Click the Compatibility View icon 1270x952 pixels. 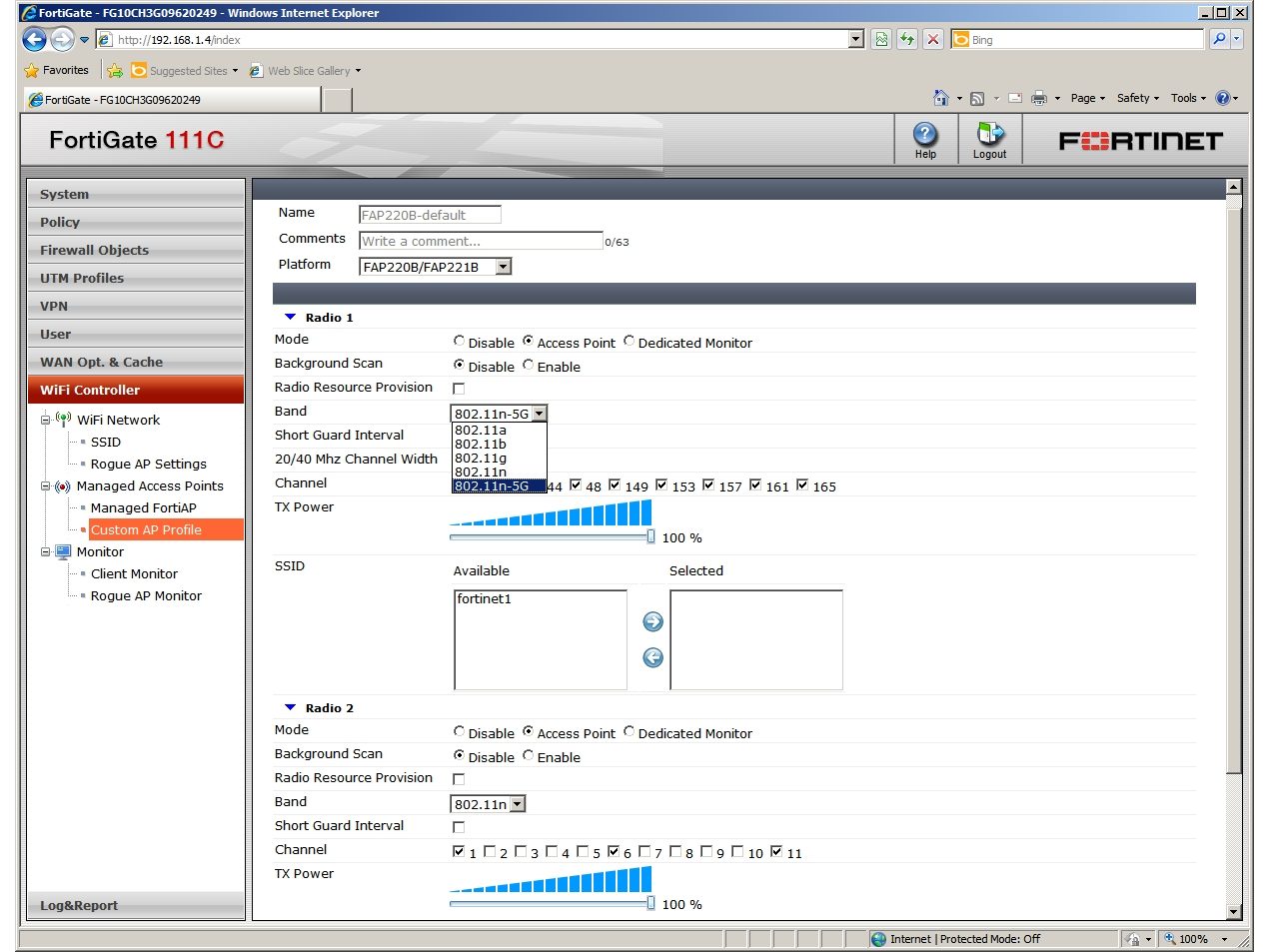coord(881,39)
